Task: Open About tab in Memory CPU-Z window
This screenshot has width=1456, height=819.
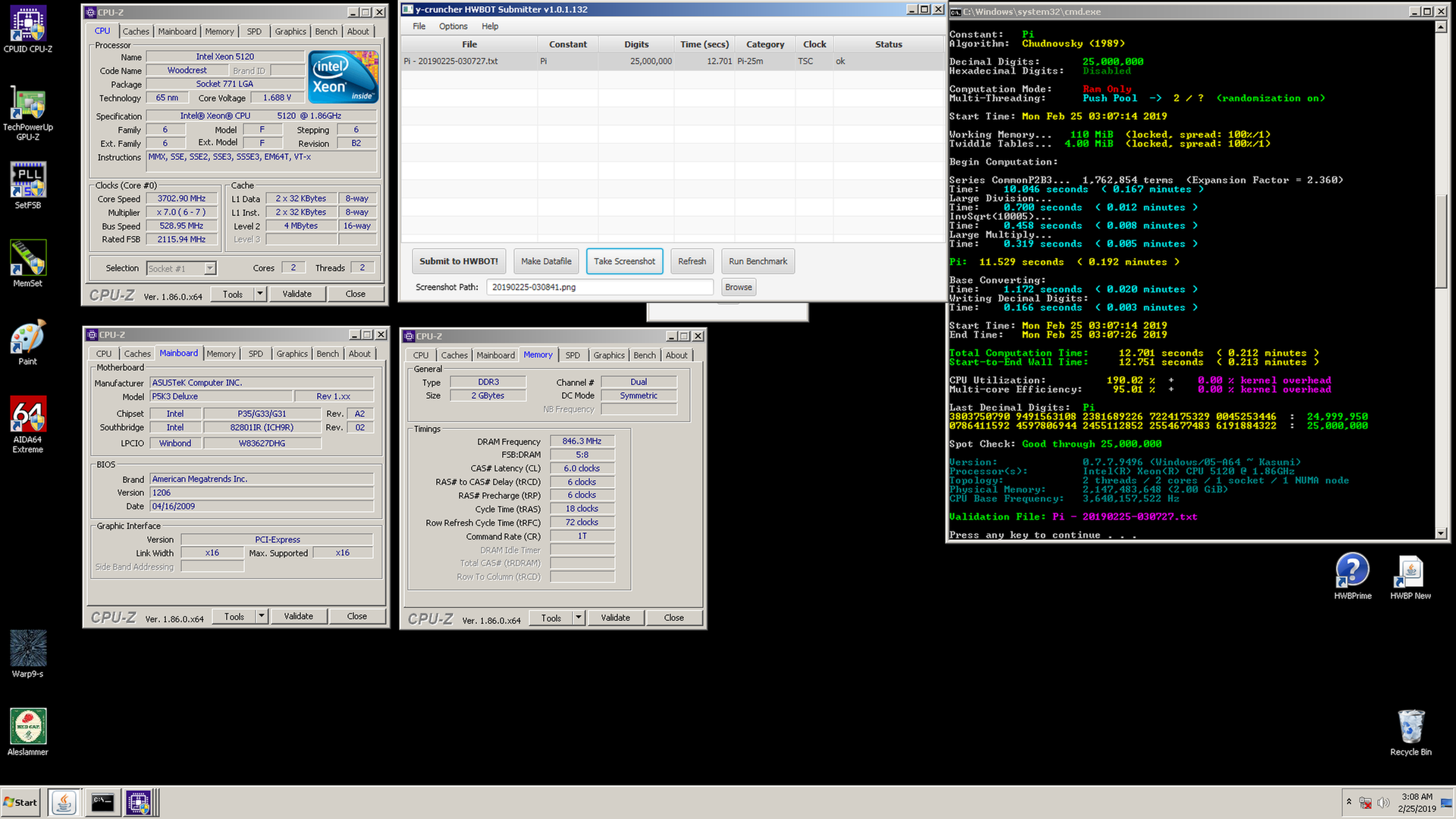Action: point(676,355)
